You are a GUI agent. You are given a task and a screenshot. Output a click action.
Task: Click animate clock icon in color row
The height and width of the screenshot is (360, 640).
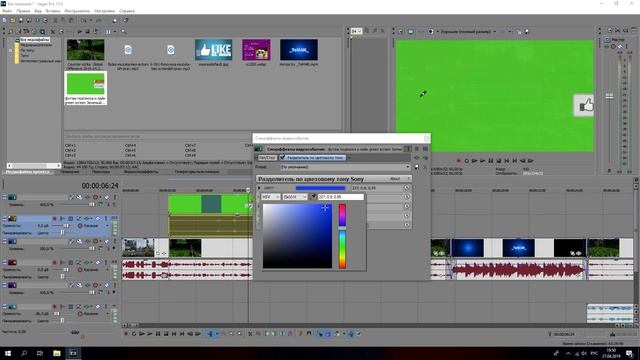407,188
